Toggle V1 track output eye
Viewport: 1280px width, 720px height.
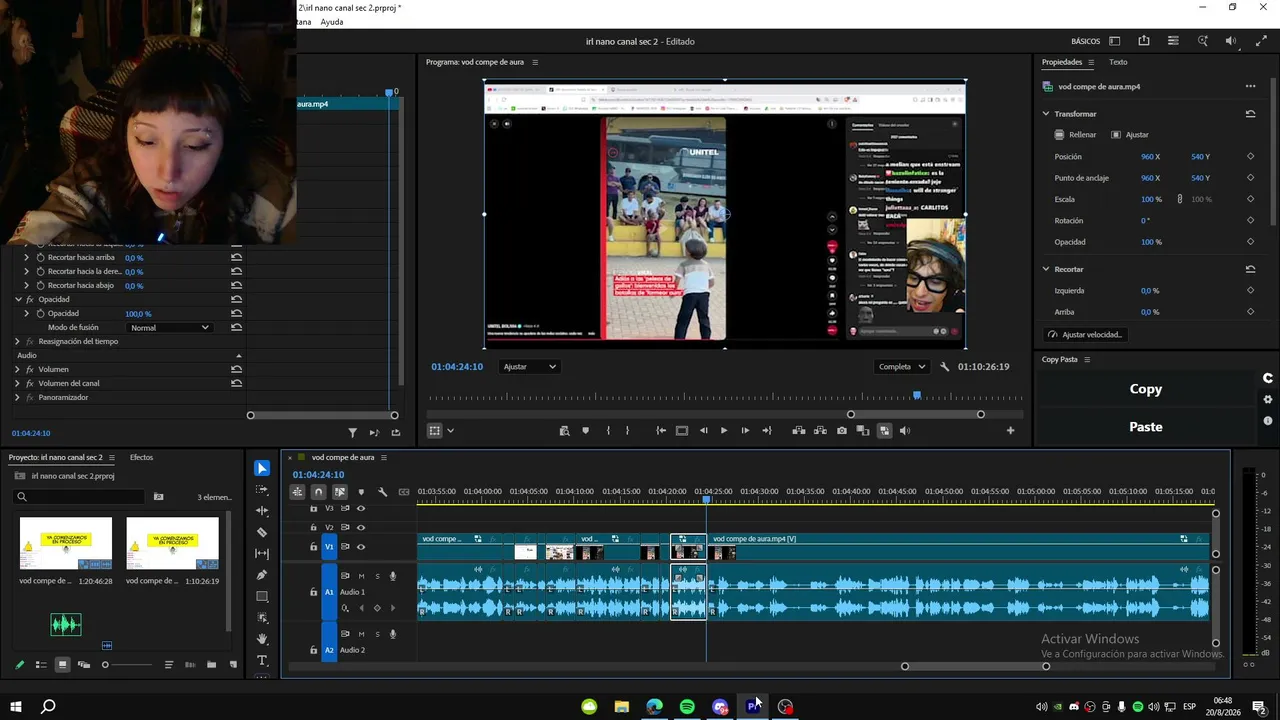click(361, 547)
